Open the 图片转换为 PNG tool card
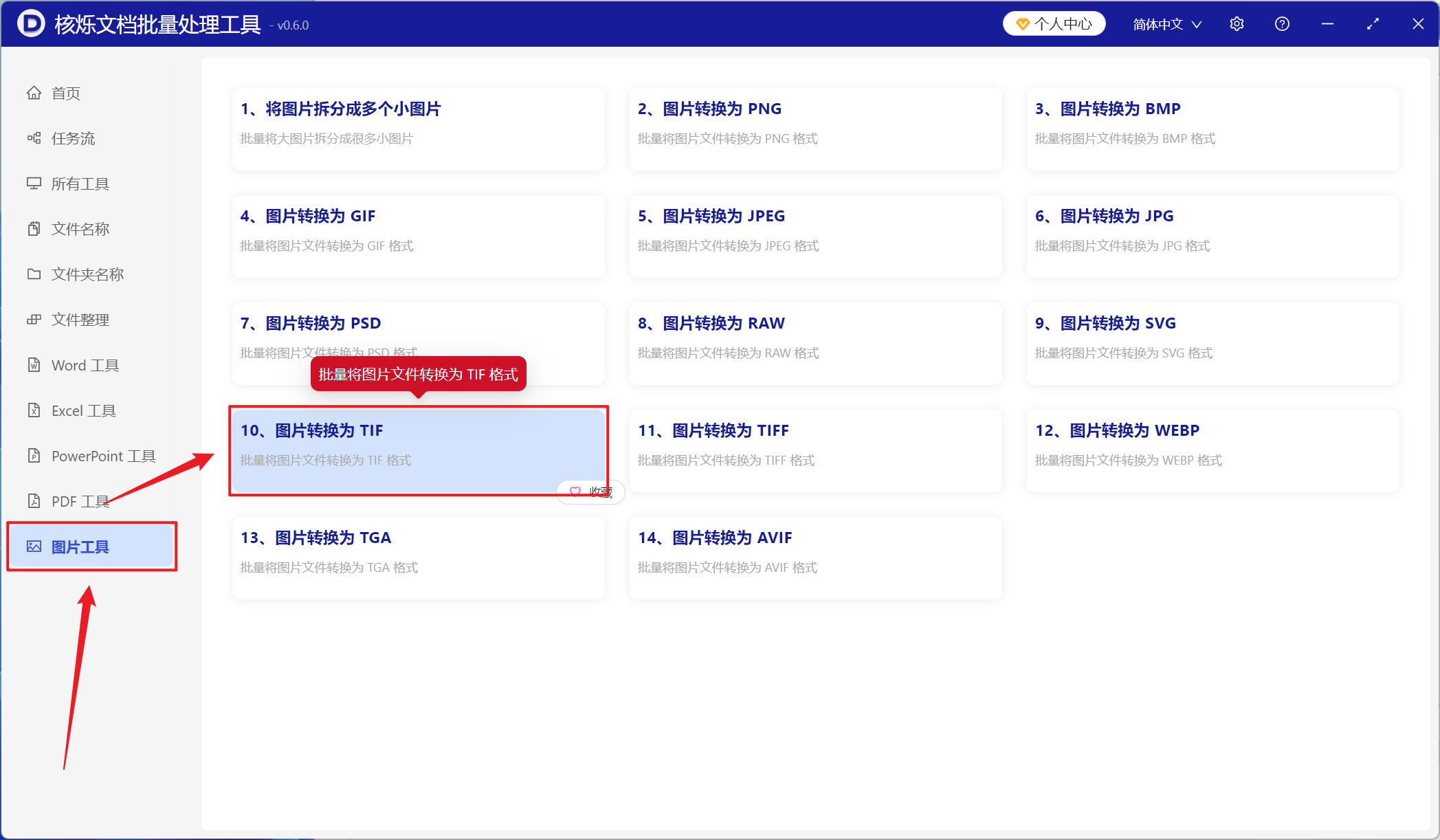This screenshot has height=840, width=1440. click(815, 129)
